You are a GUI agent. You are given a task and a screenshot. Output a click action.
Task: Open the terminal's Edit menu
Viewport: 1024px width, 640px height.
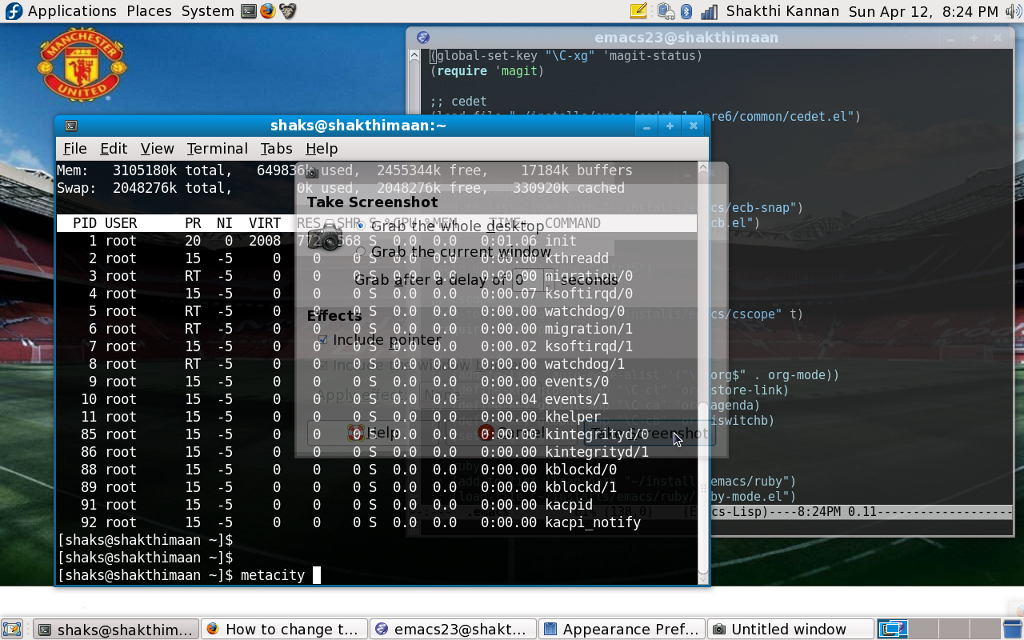(114, 149)
